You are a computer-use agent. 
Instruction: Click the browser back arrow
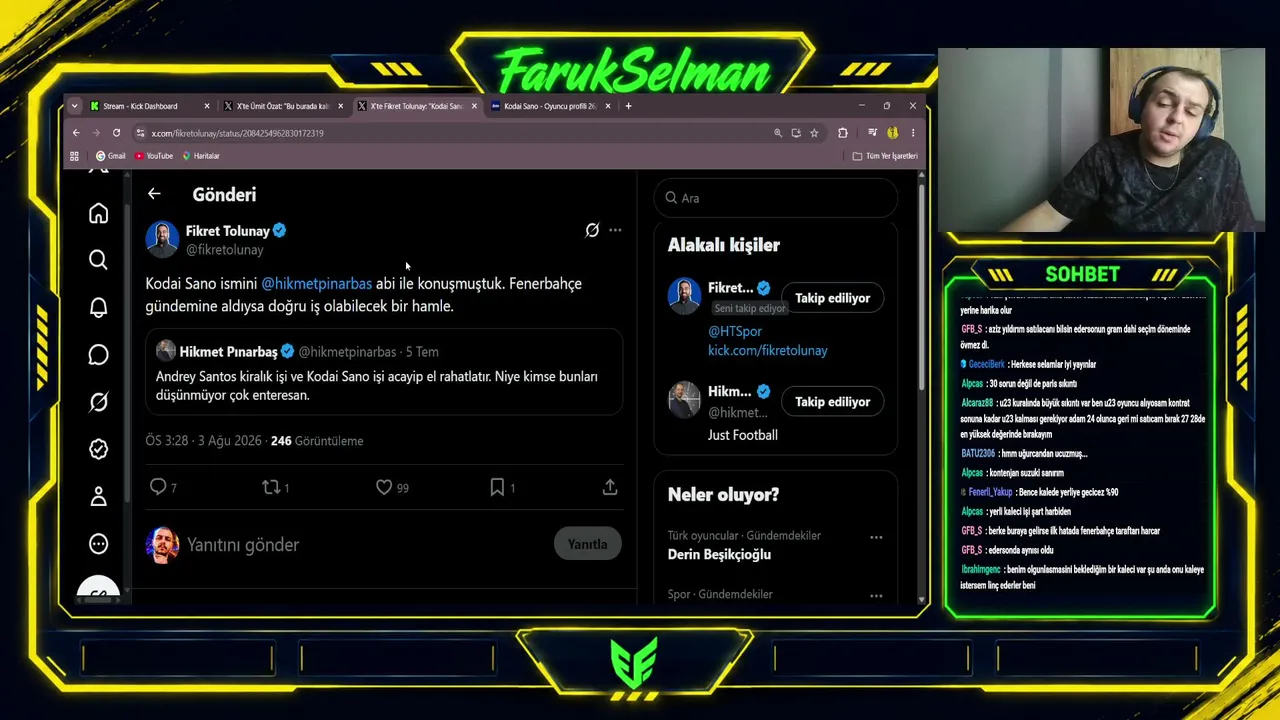tap(76, 132)
